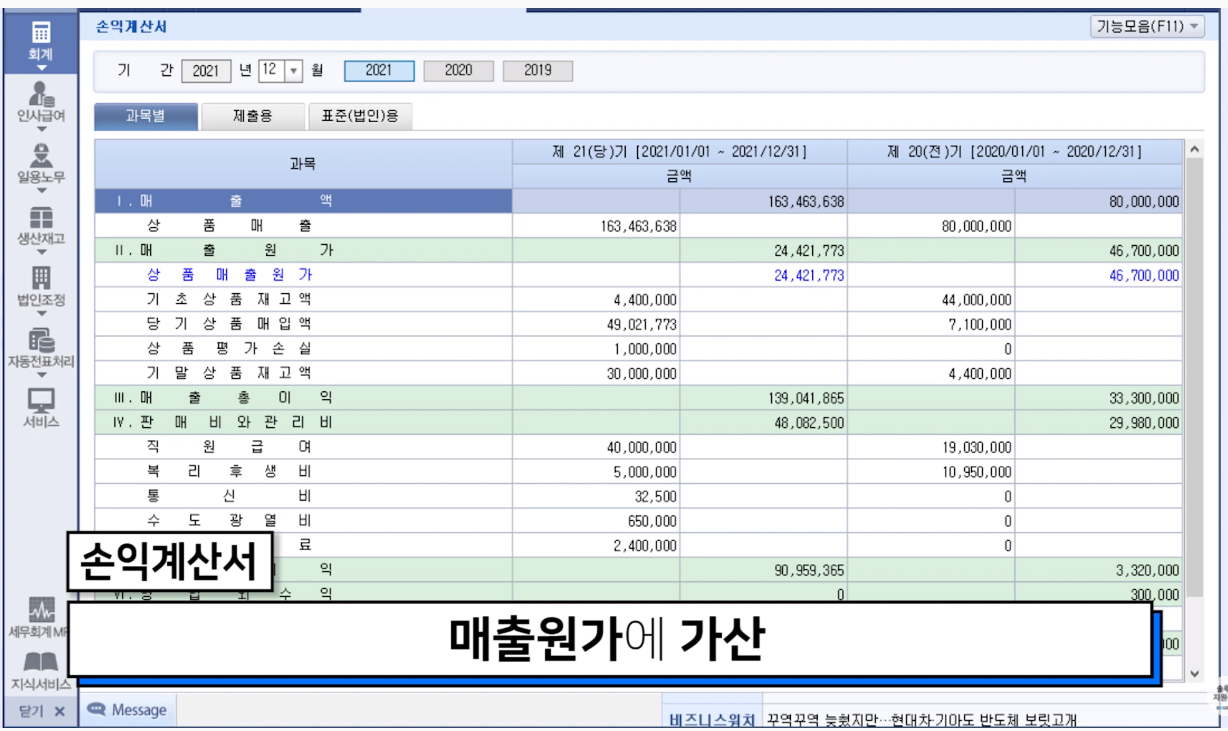Image resolution: width=1228 pixels, height=731 pixels.
Task: Expand the arrow under 자동전표처리
Action: point(41,374)
